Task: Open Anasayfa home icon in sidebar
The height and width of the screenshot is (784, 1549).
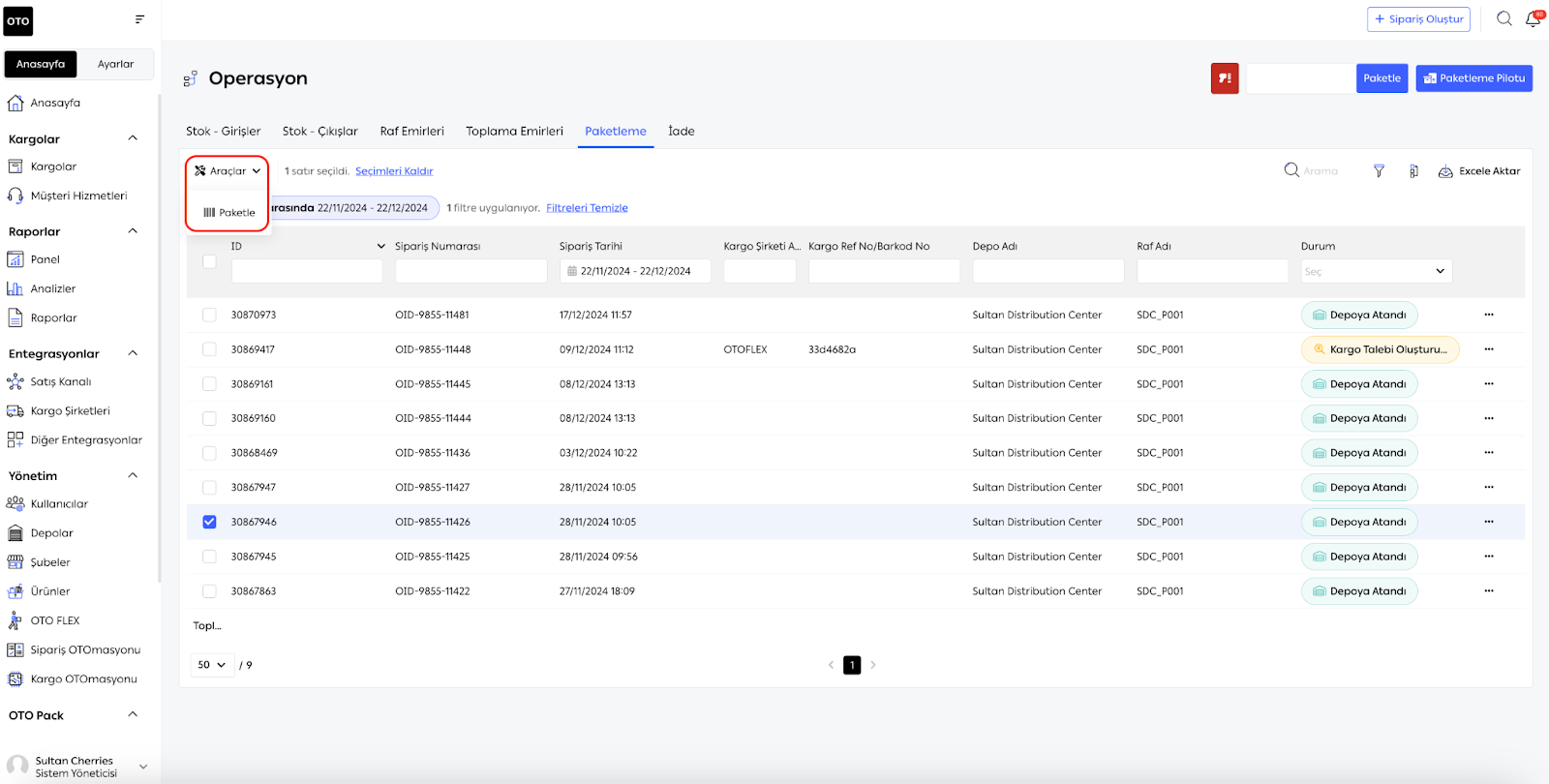Action: click(x=15, y=103)
